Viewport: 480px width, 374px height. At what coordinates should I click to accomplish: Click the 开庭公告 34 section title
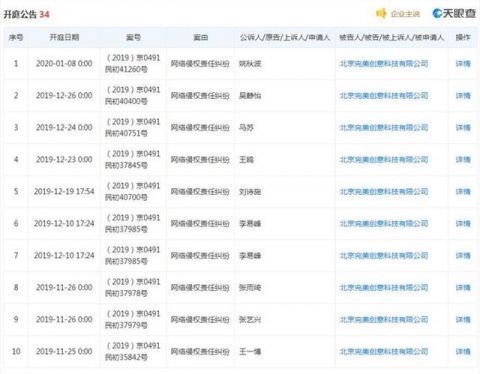click(x=26, y=14)
